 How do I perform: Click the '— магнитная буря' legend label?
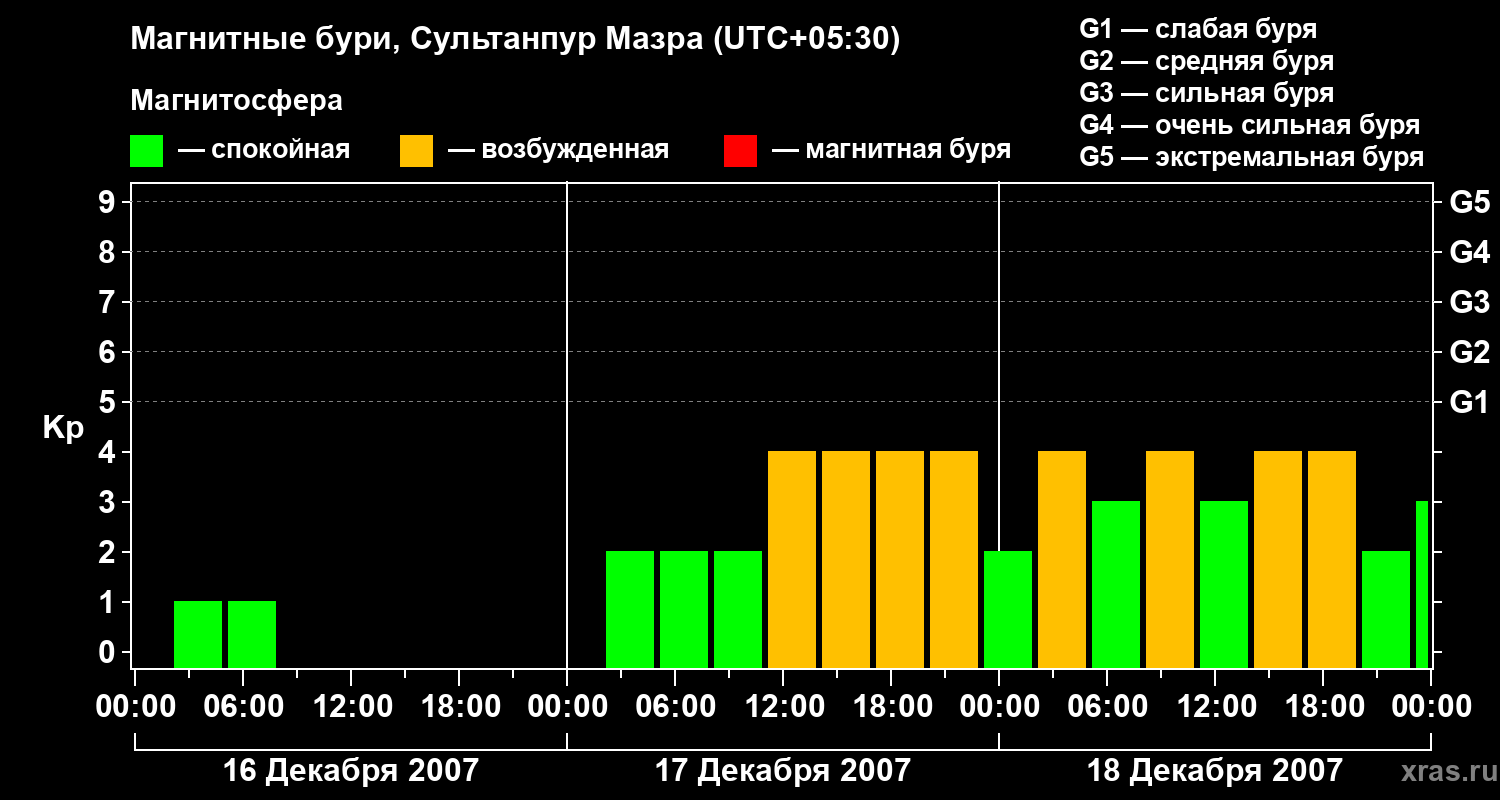[x=891, y=151]
